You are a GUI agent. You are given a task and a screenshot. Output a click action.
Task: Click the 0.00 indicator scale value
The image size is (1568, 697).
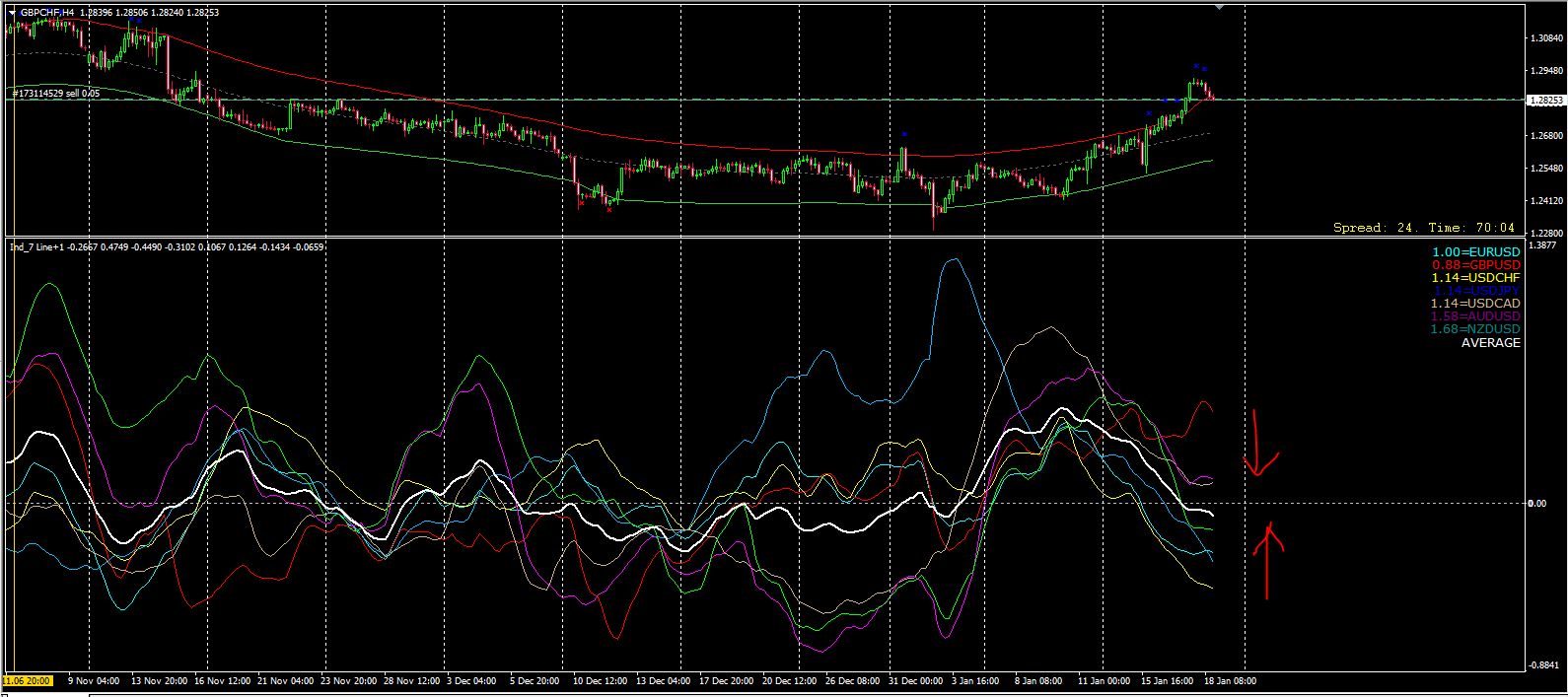1537,504
